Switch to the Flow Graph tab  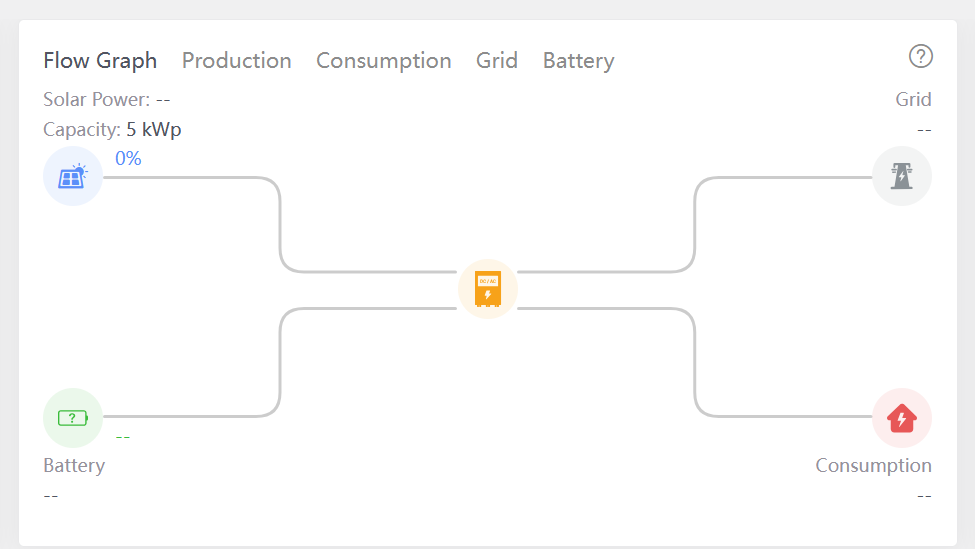pos(100,61)
